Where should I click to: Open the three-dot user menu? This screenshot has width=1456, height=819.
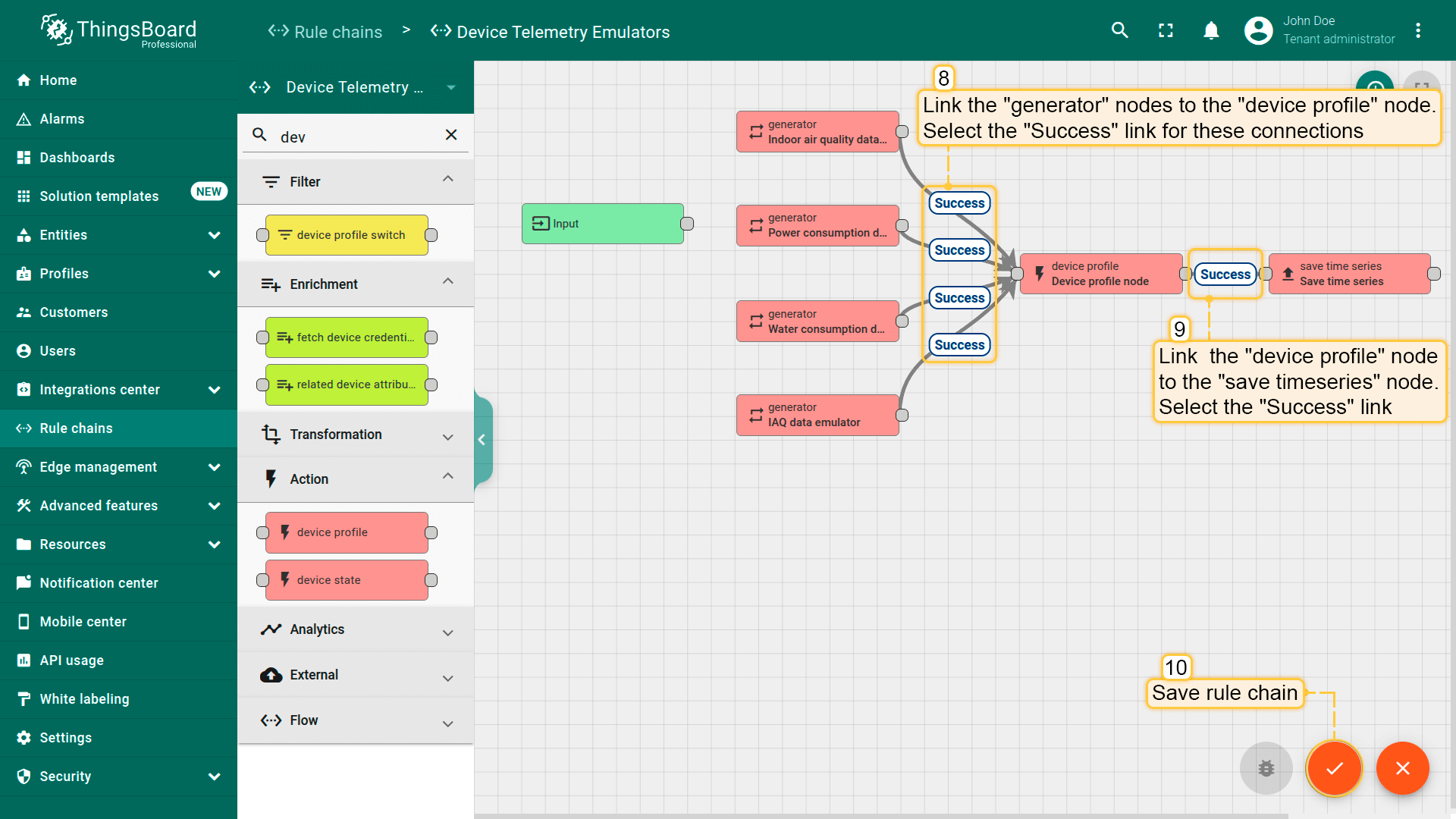[1417, 30]
